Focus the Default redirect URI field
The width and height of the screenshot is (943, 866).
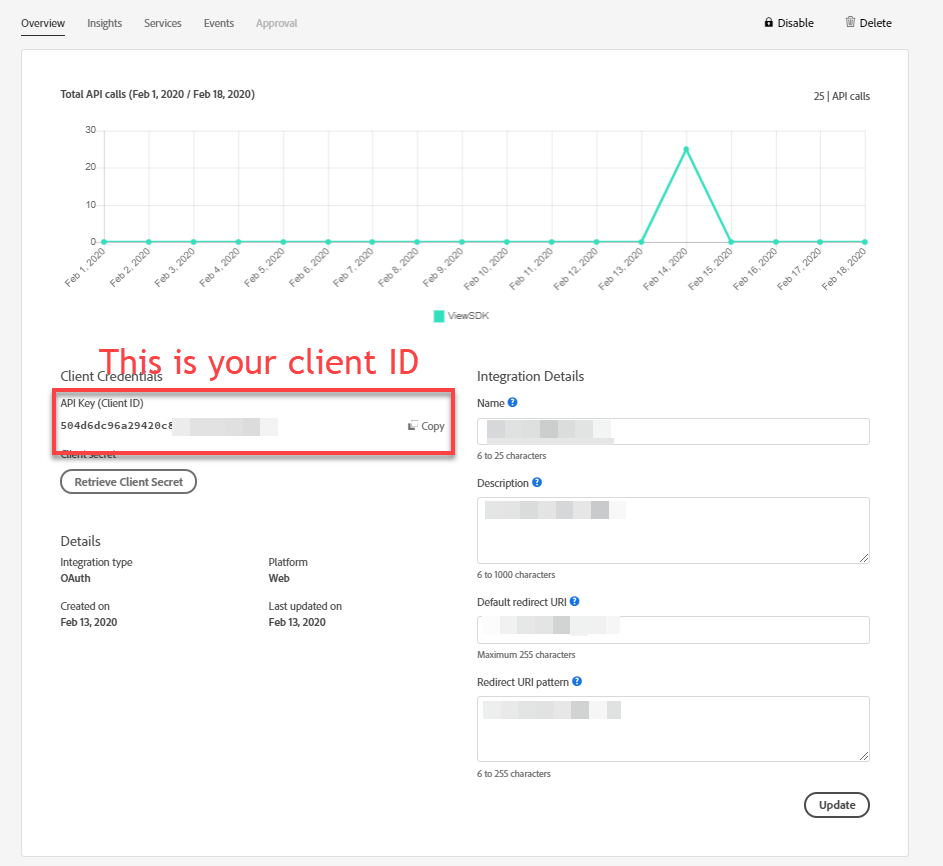(x=673, y=630)
